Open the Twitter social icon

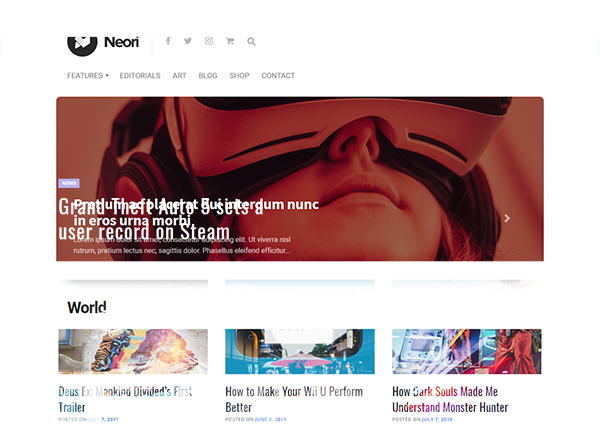pyautogui.click(x=188, y=41)
